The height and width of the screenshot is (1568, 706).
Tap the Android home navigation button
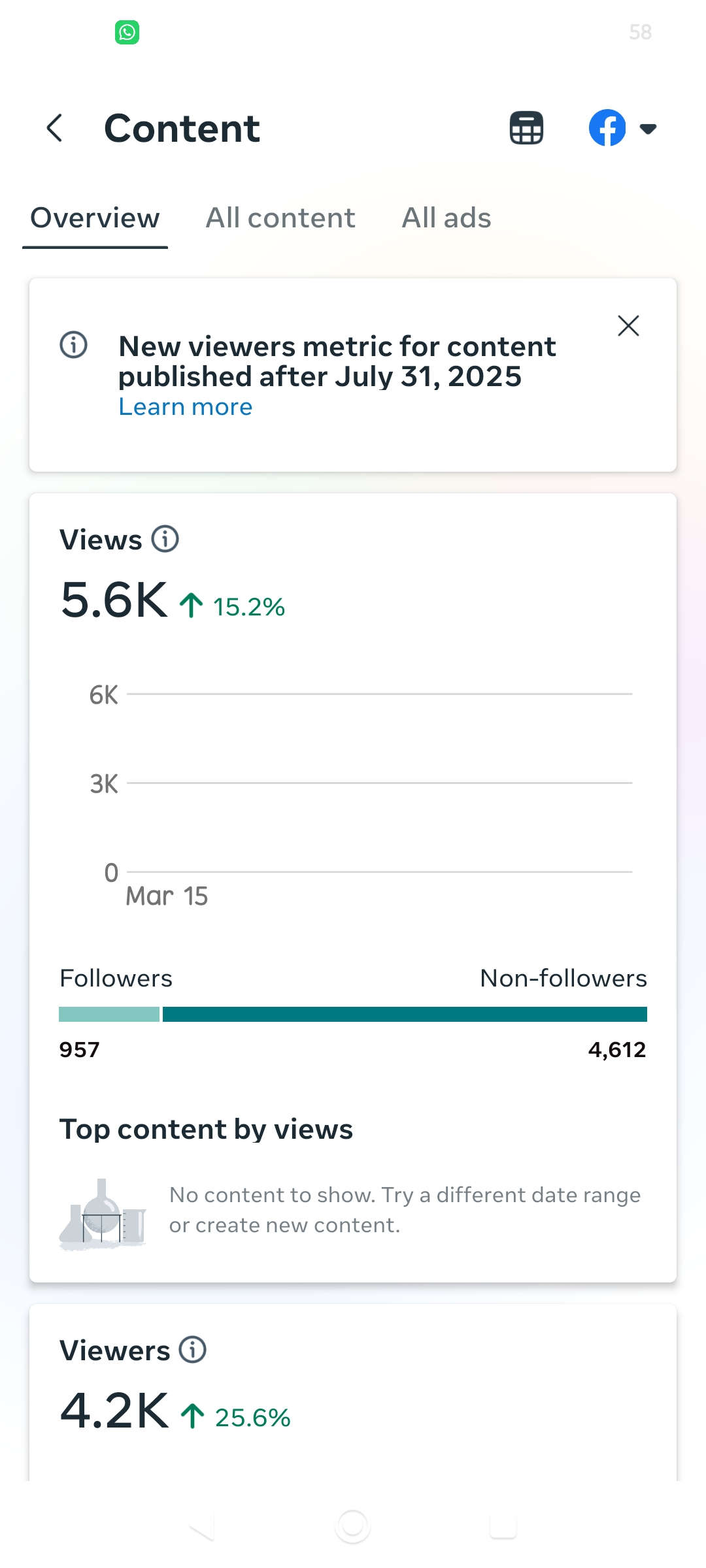tap(352, 1526)
